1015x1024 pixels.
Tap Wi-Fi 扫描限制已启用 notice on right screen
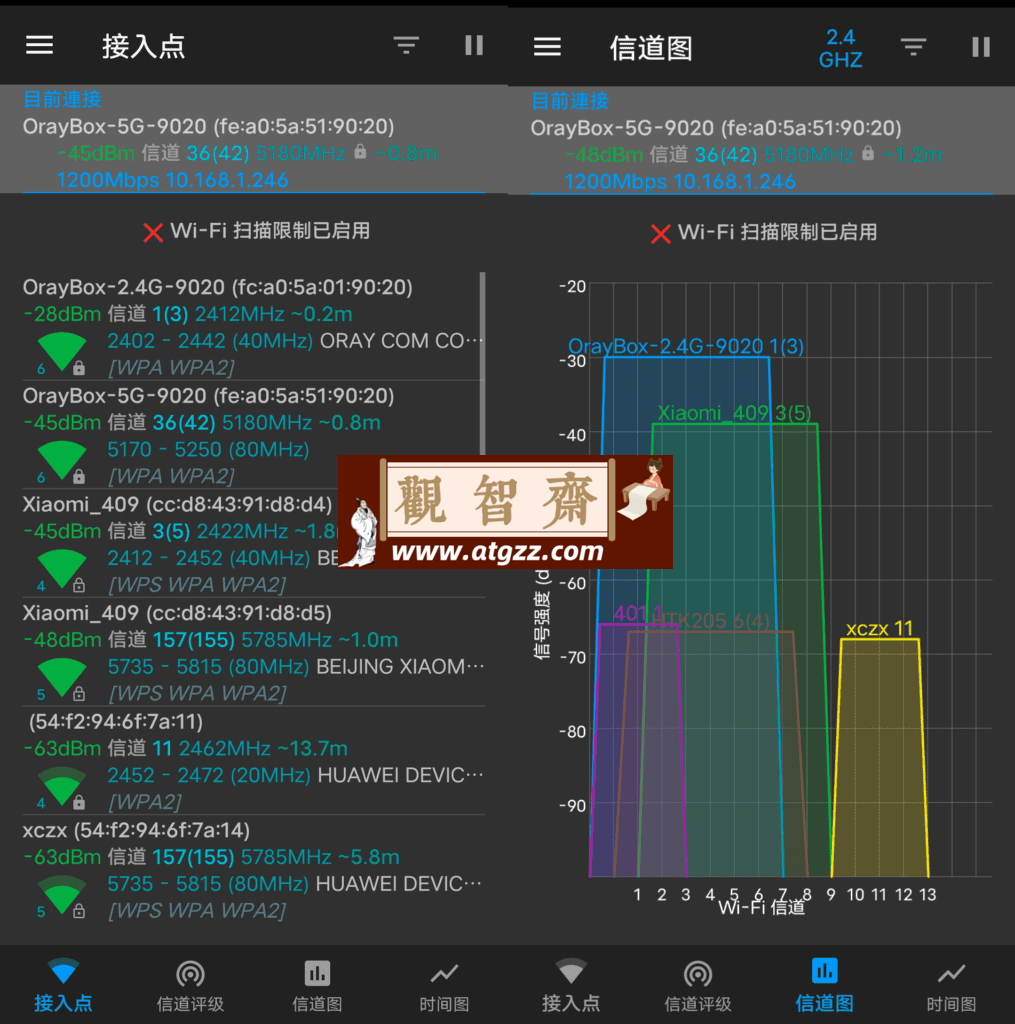click(777, 232)
